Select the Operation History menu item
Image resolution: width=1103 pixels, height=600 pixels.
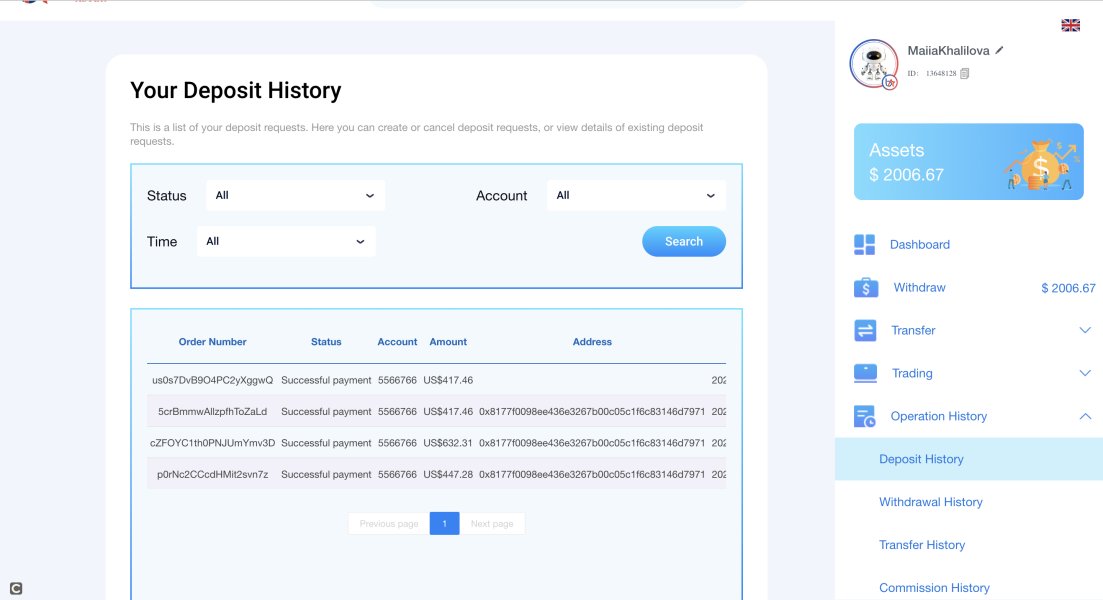coord(938,416)
